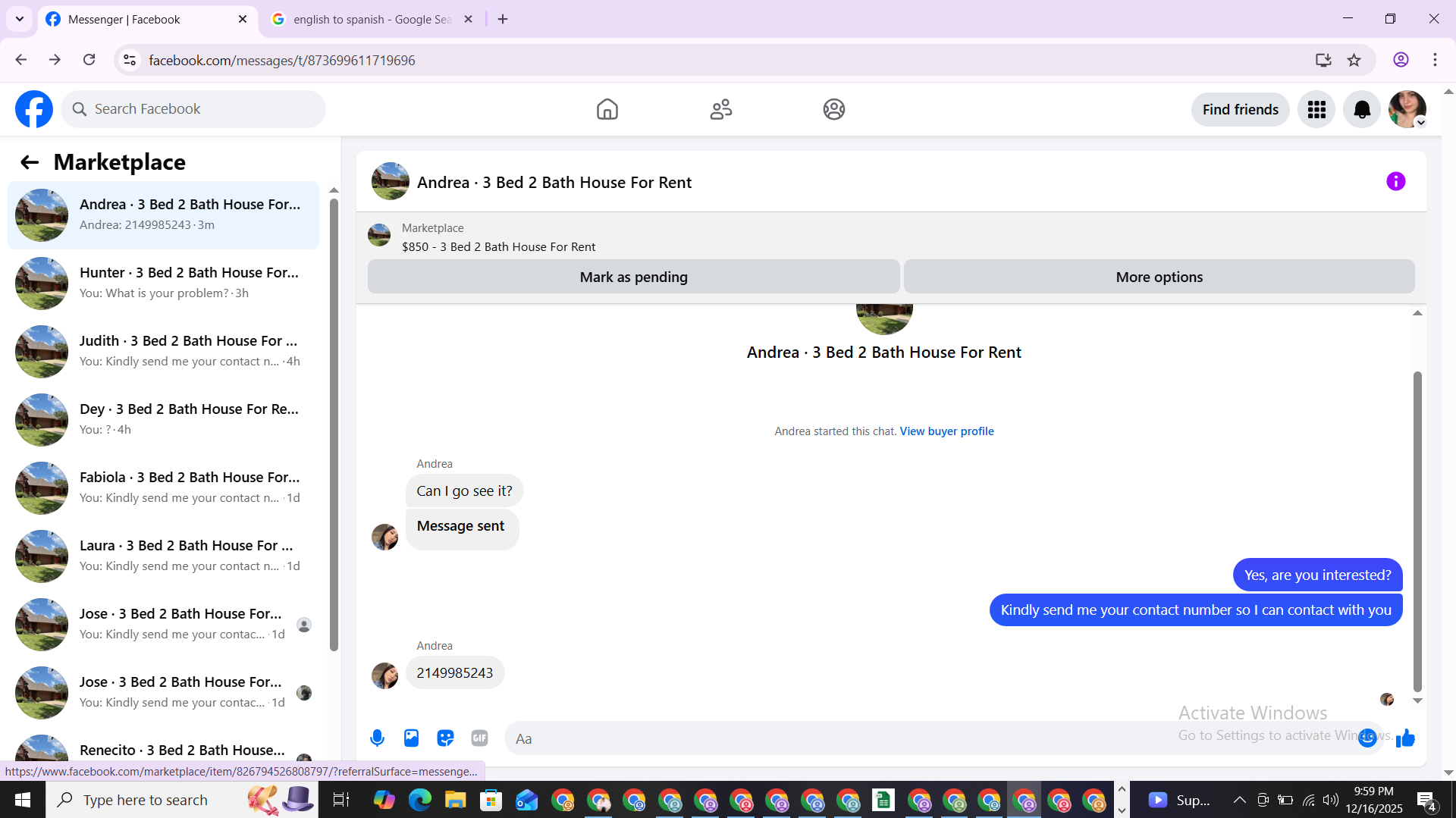Open the Andrea conversation in the list
This screenshot has height=818, width=1456.
[163, 215]
